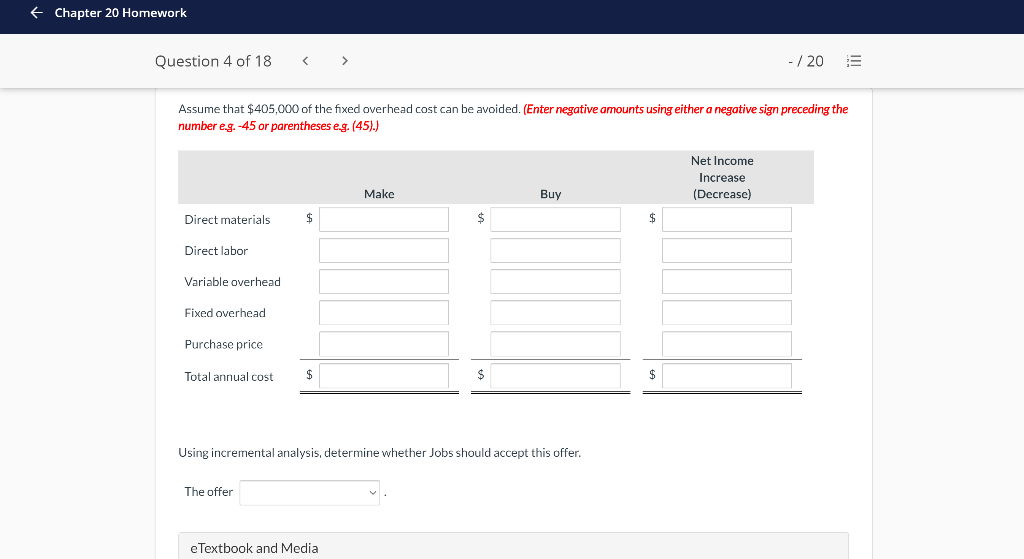Click the Variable overhead Net Income input field
The width and height of the screenshot is (1024, 559).
[727, 281]
